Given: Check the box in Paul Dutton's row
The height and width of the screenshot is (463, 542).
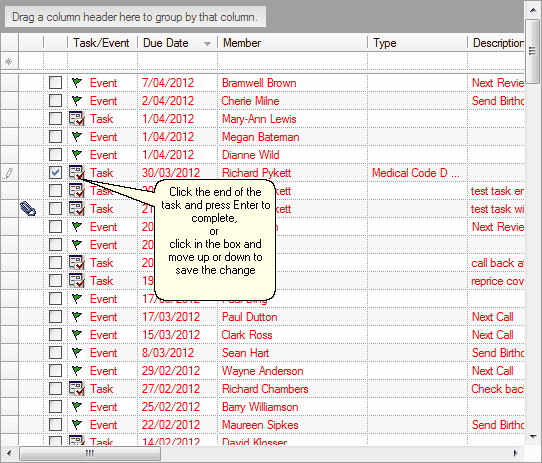Looking at the screenshot, I should [x=55, y=316].
